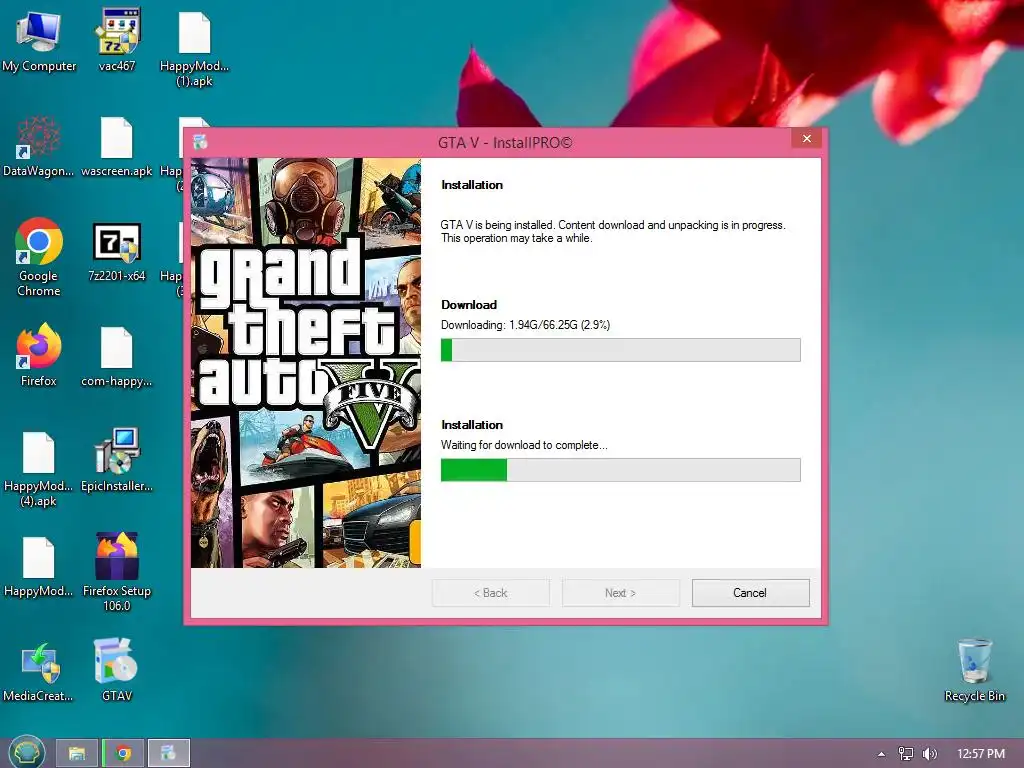Click the 'GTA V - InstallPRO©' title

tap(505, 142)
